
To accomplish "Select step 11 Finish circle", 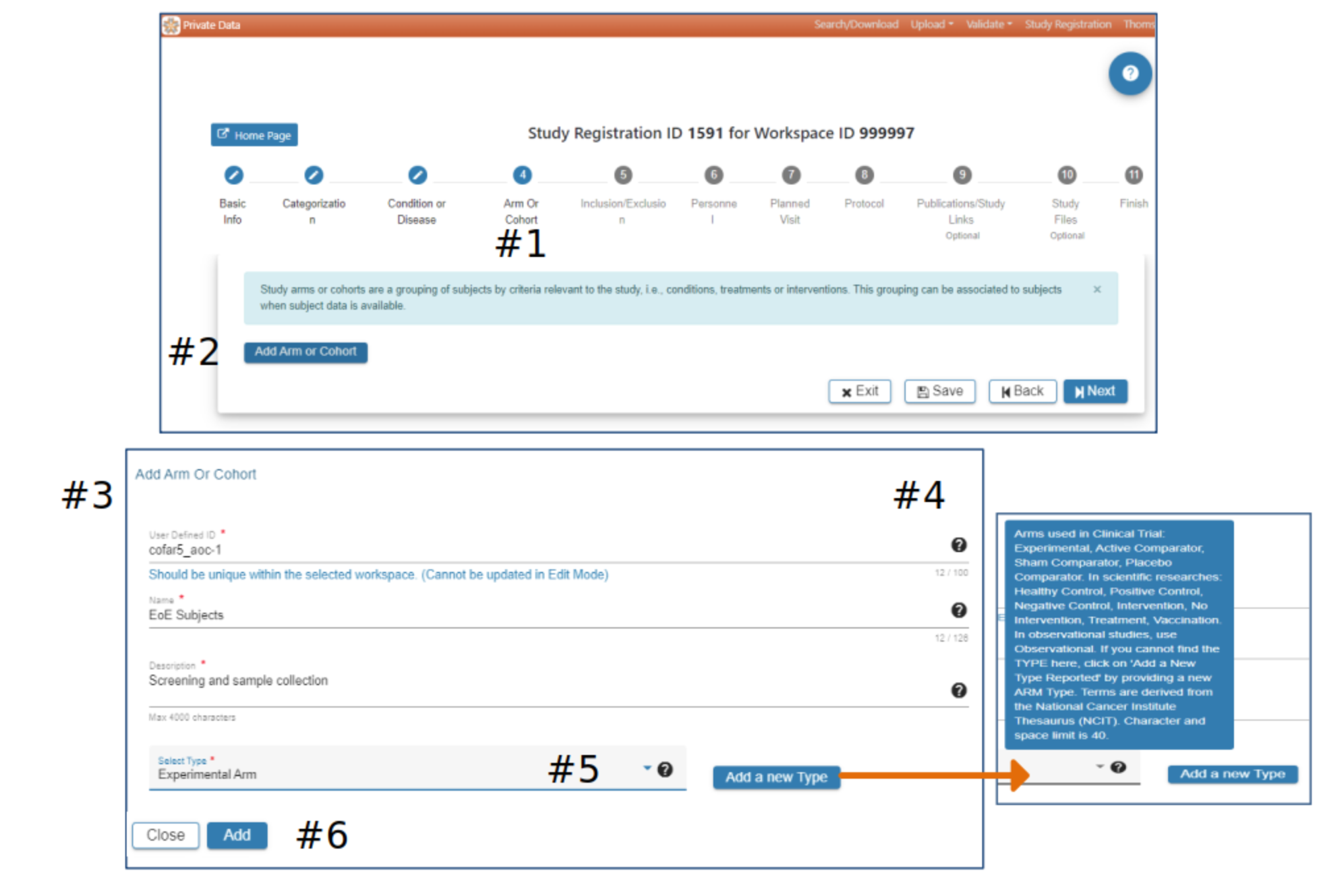I will [1133, 175].
